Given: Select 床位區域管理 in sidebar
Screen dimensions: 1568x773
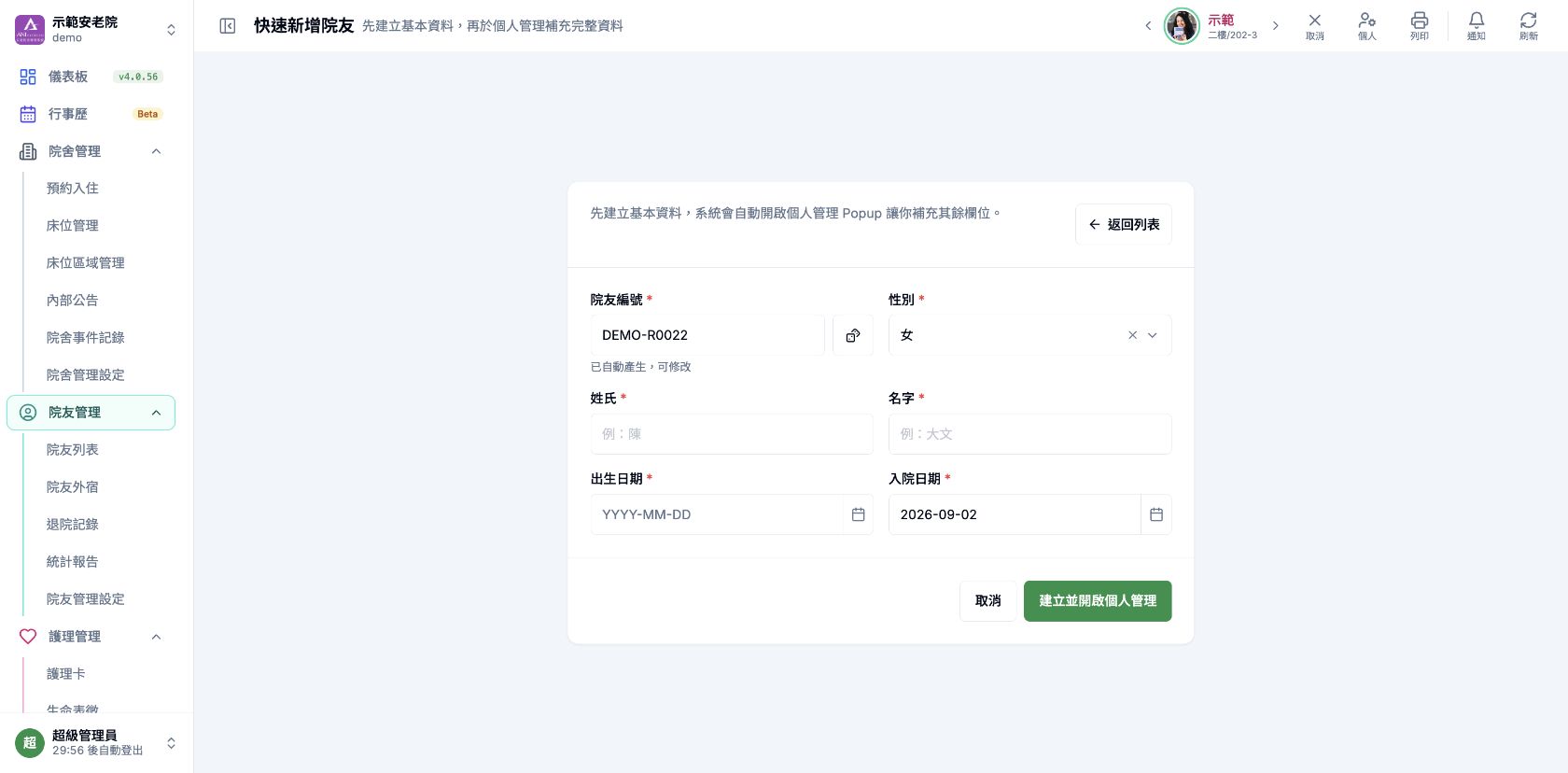Looking at the screenshot, I should (x=86, y=263).
